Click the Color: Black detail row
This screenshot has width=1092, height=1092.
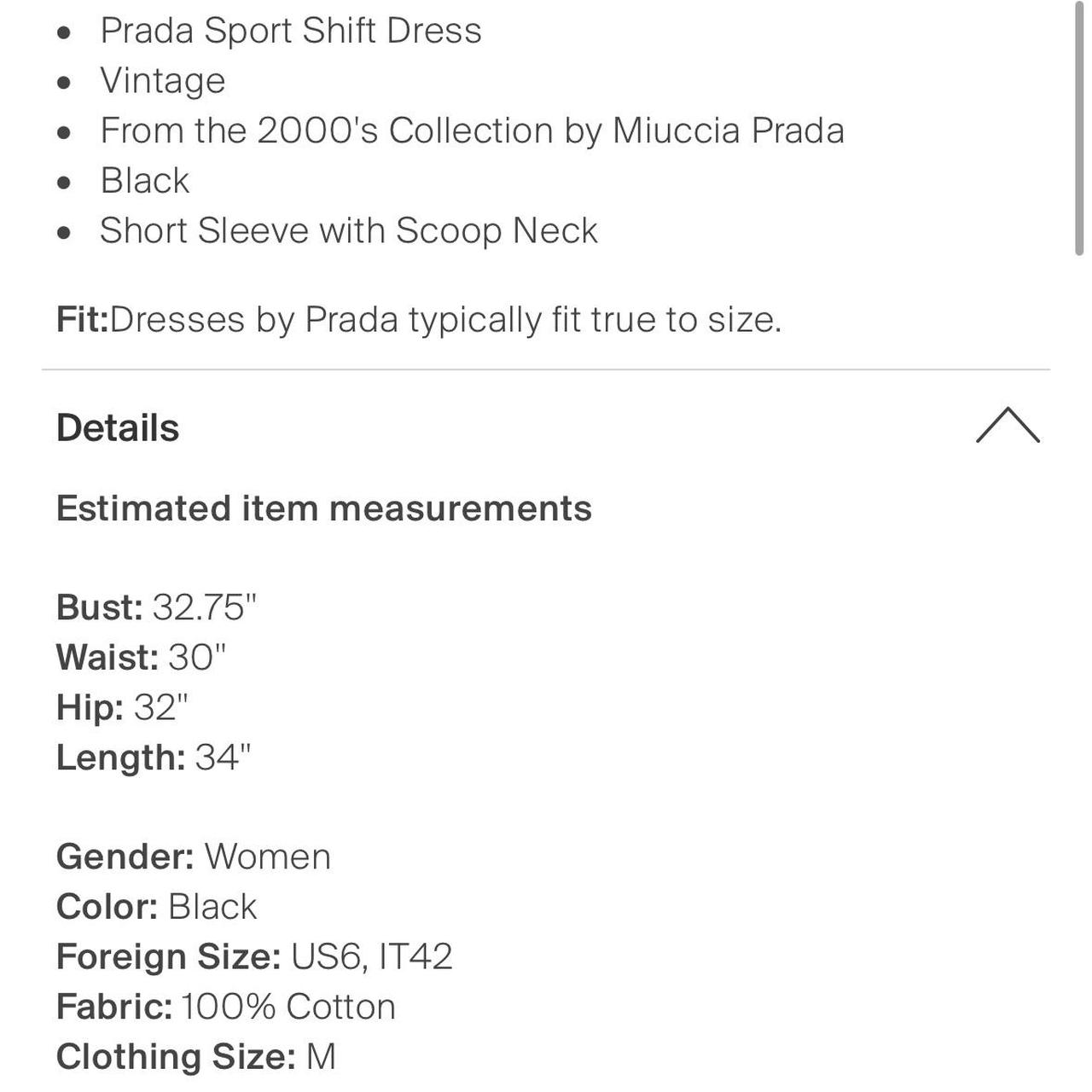[x=156, y=906]
